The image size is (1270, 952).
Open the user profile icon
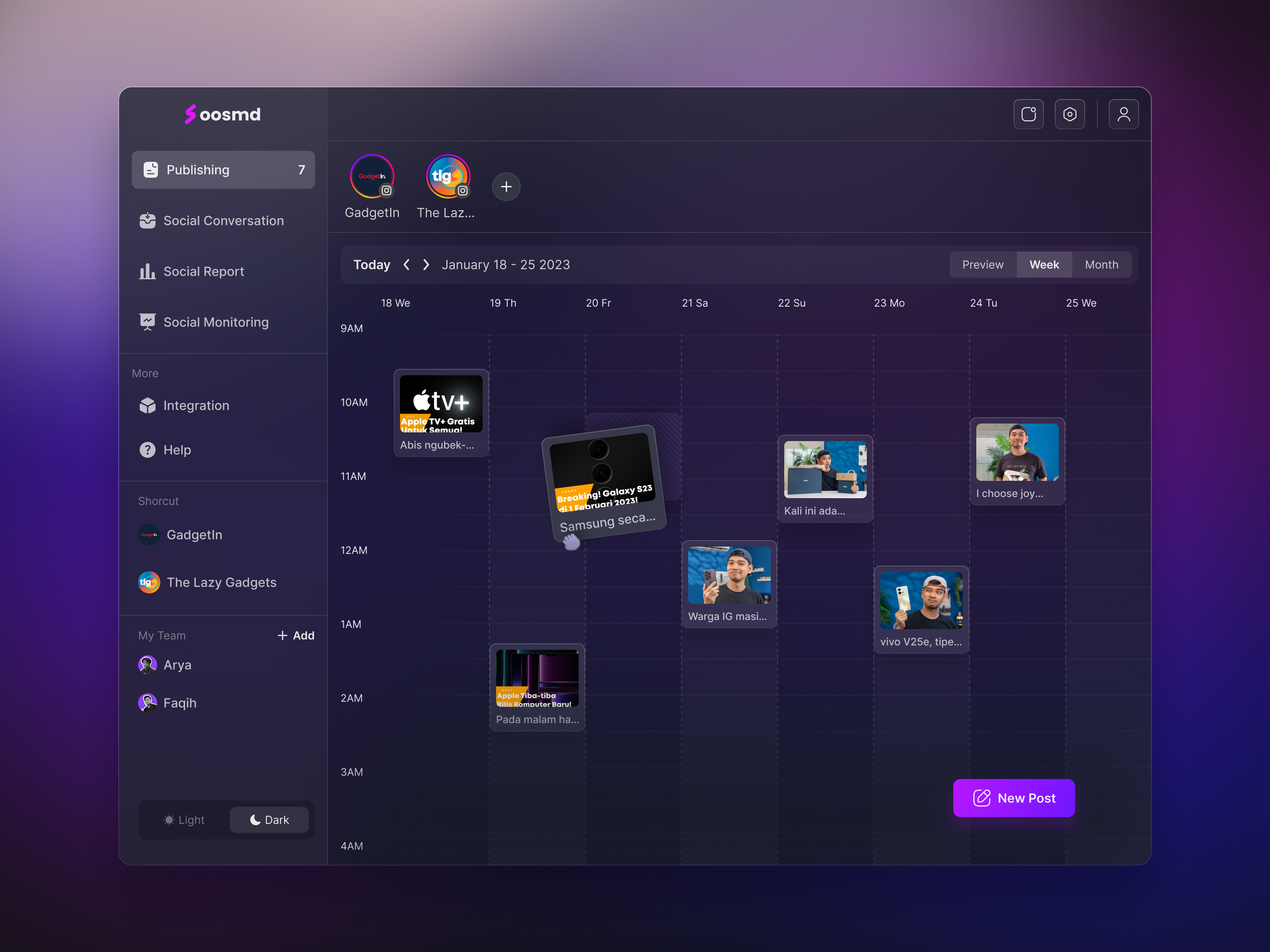[1123, 114]
